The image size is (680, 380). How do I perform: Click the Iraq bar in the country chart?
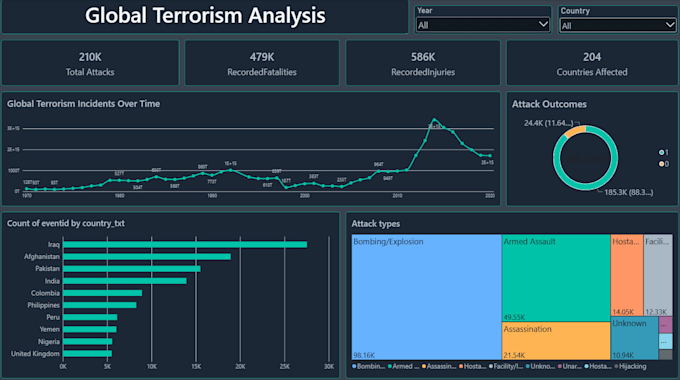click(185, 245)
